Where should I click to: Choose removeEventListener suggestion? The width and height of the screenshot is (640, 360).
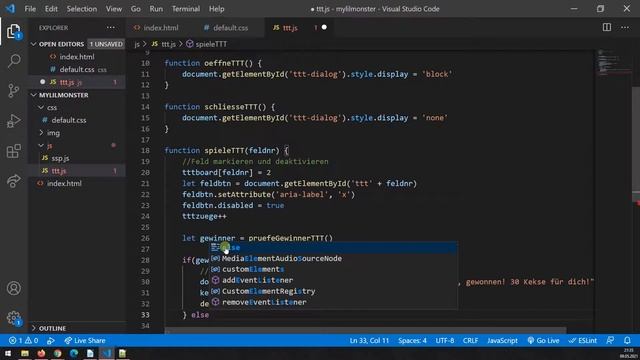333,302
